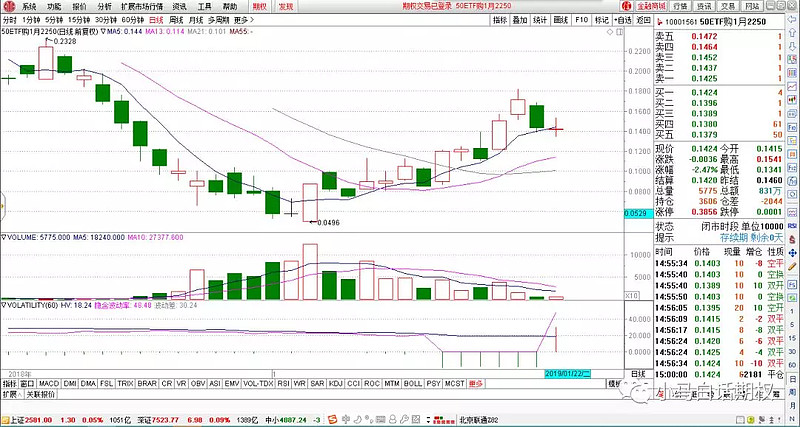Click the Sogou input method S icon

pos(332,419)
